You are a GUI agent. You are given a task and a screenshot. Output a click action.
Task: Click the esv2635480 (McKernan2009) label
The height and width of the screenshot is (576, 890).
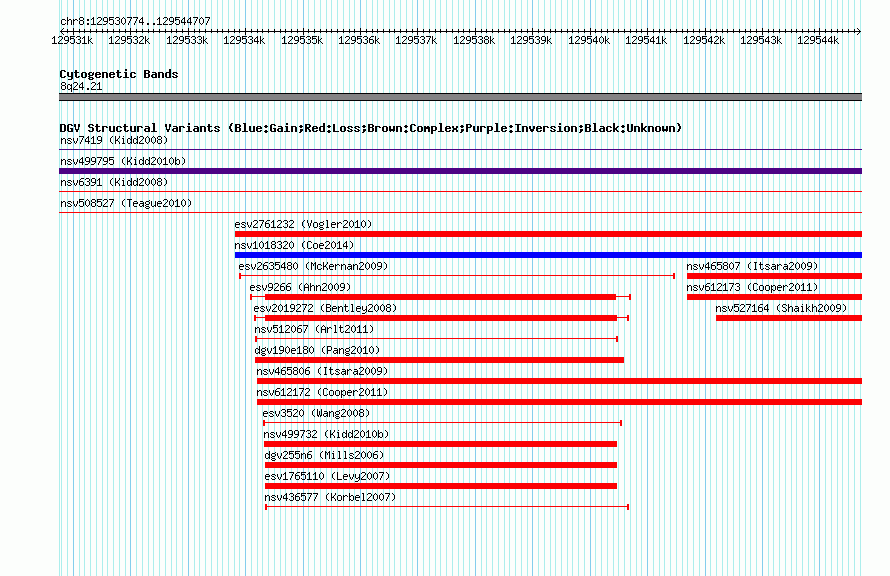point(313,266)
